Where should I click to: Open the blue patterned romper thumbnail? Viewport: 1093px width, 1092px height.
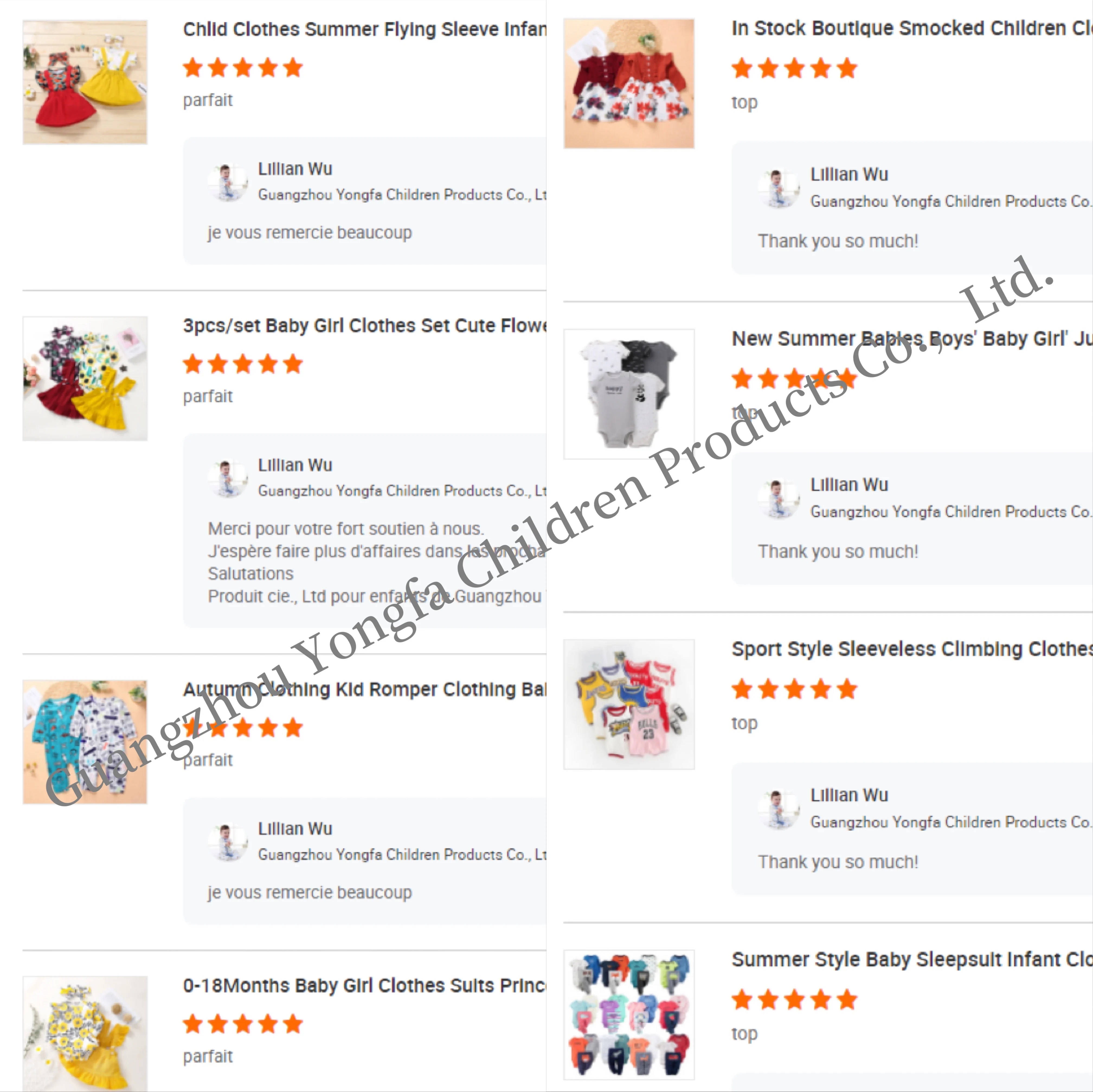pos(85,742)
